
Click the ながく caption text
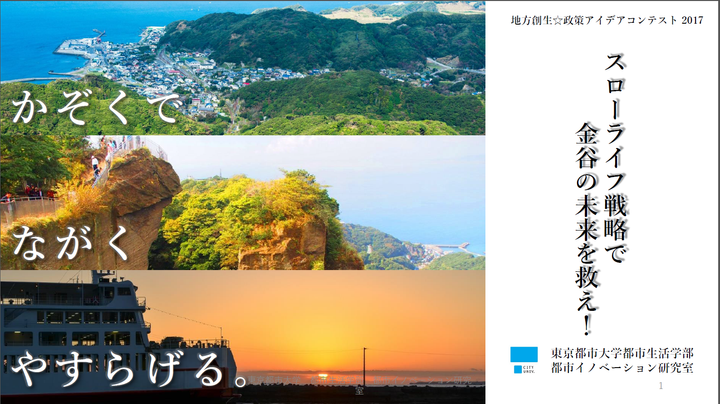(70, 243)
